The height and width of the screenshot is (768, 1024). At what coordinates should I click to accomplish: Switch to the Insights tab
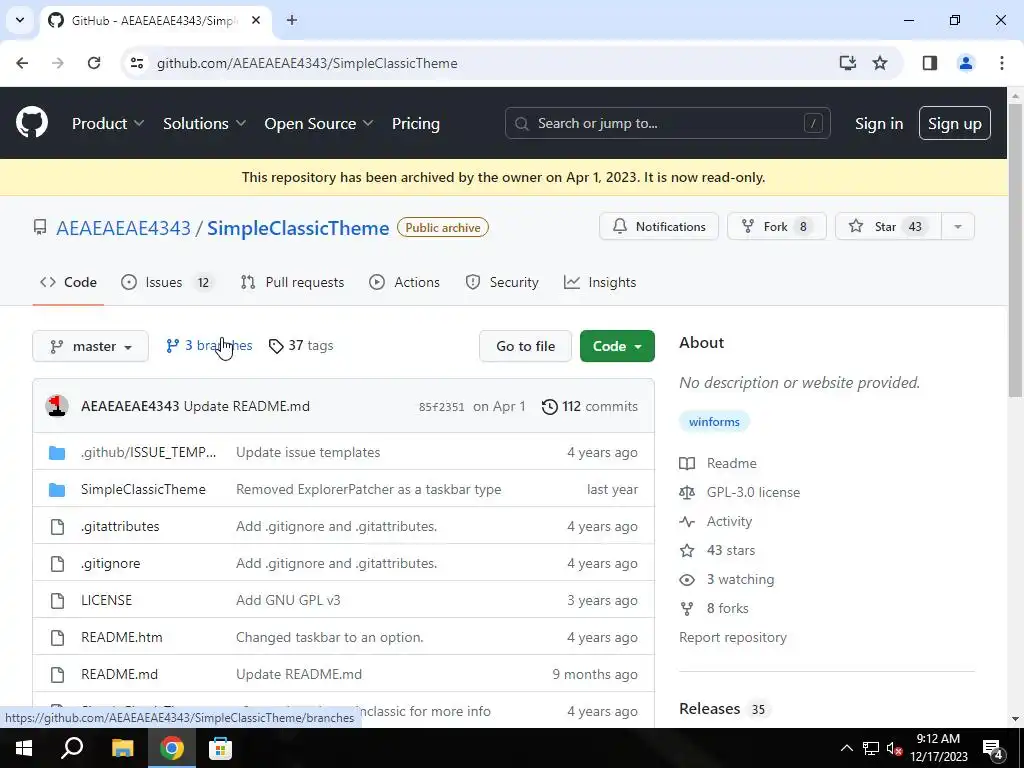(600, 282)
